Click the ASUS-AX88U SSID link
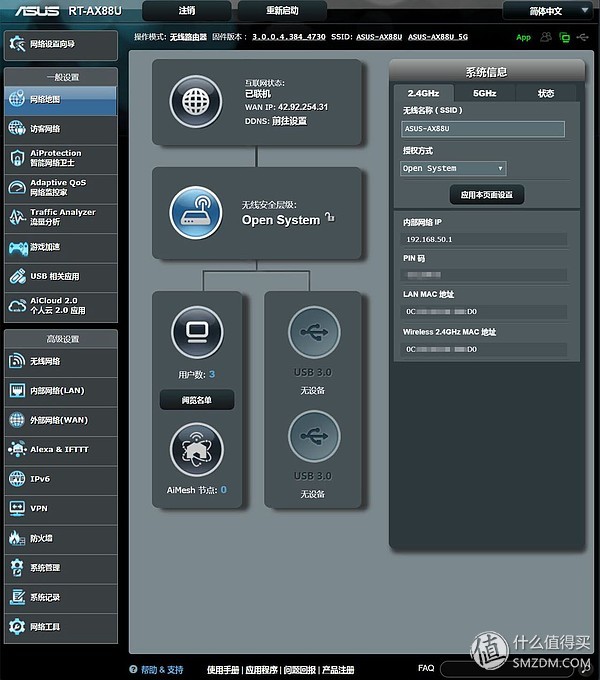 379,37
